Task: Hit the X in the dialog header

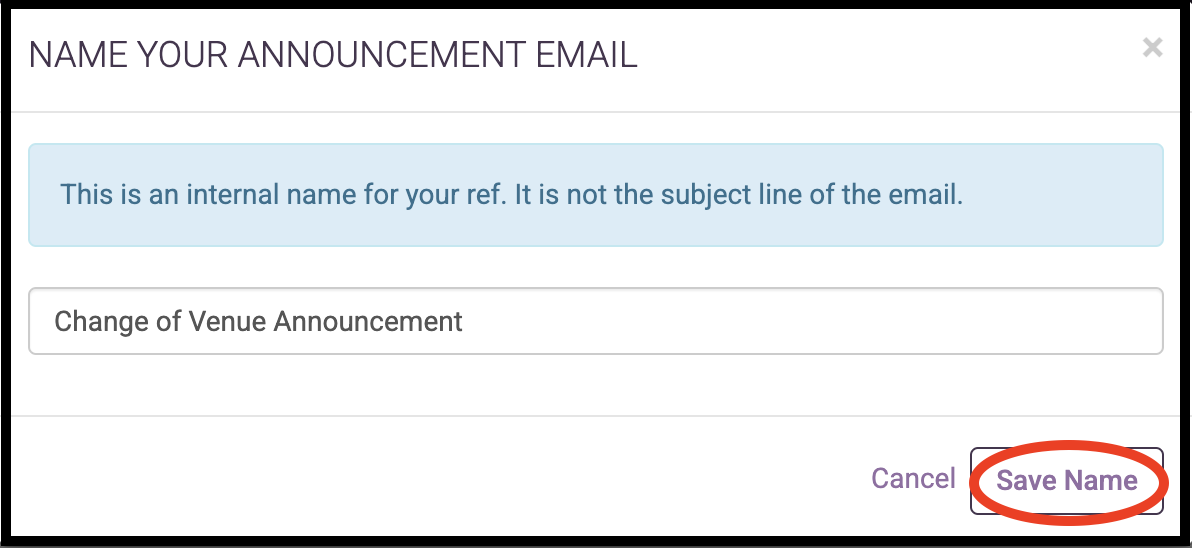Action: coord(1152,47)
